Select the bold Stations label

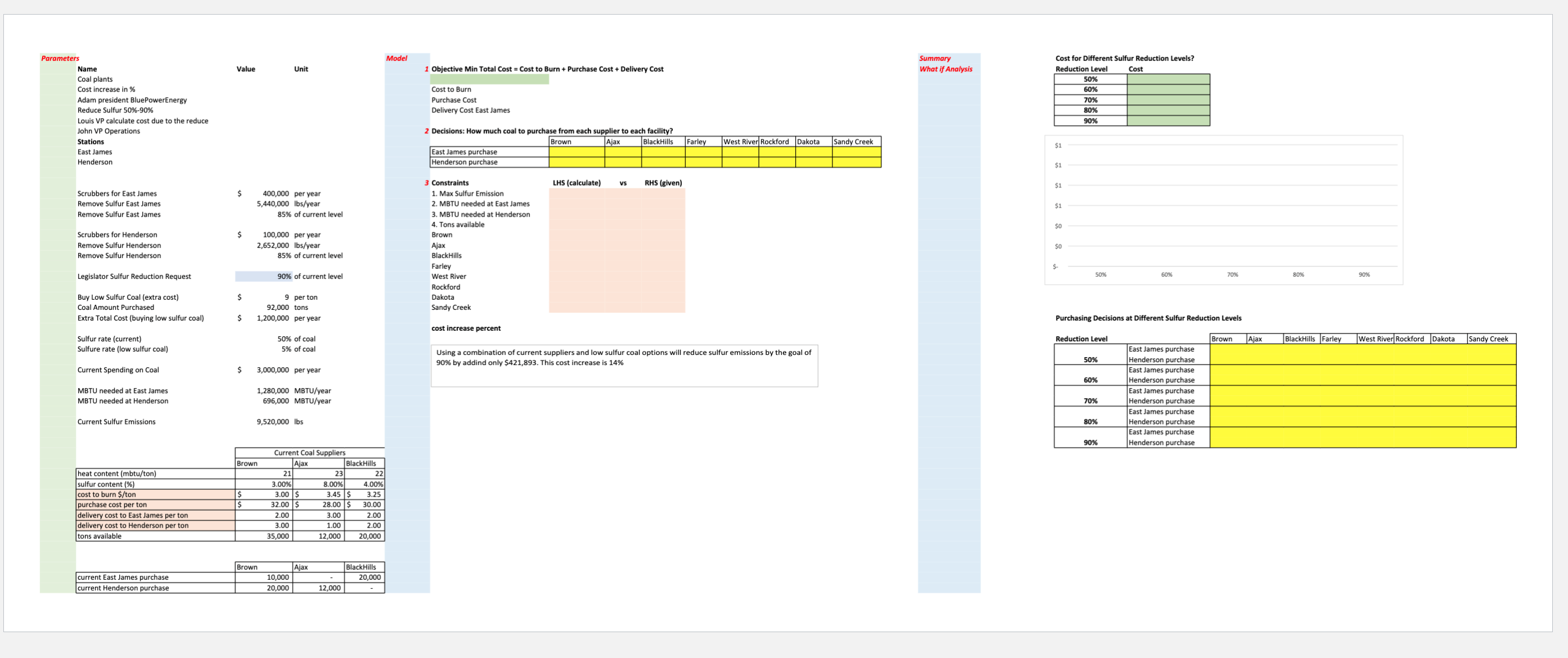point(90,142)
